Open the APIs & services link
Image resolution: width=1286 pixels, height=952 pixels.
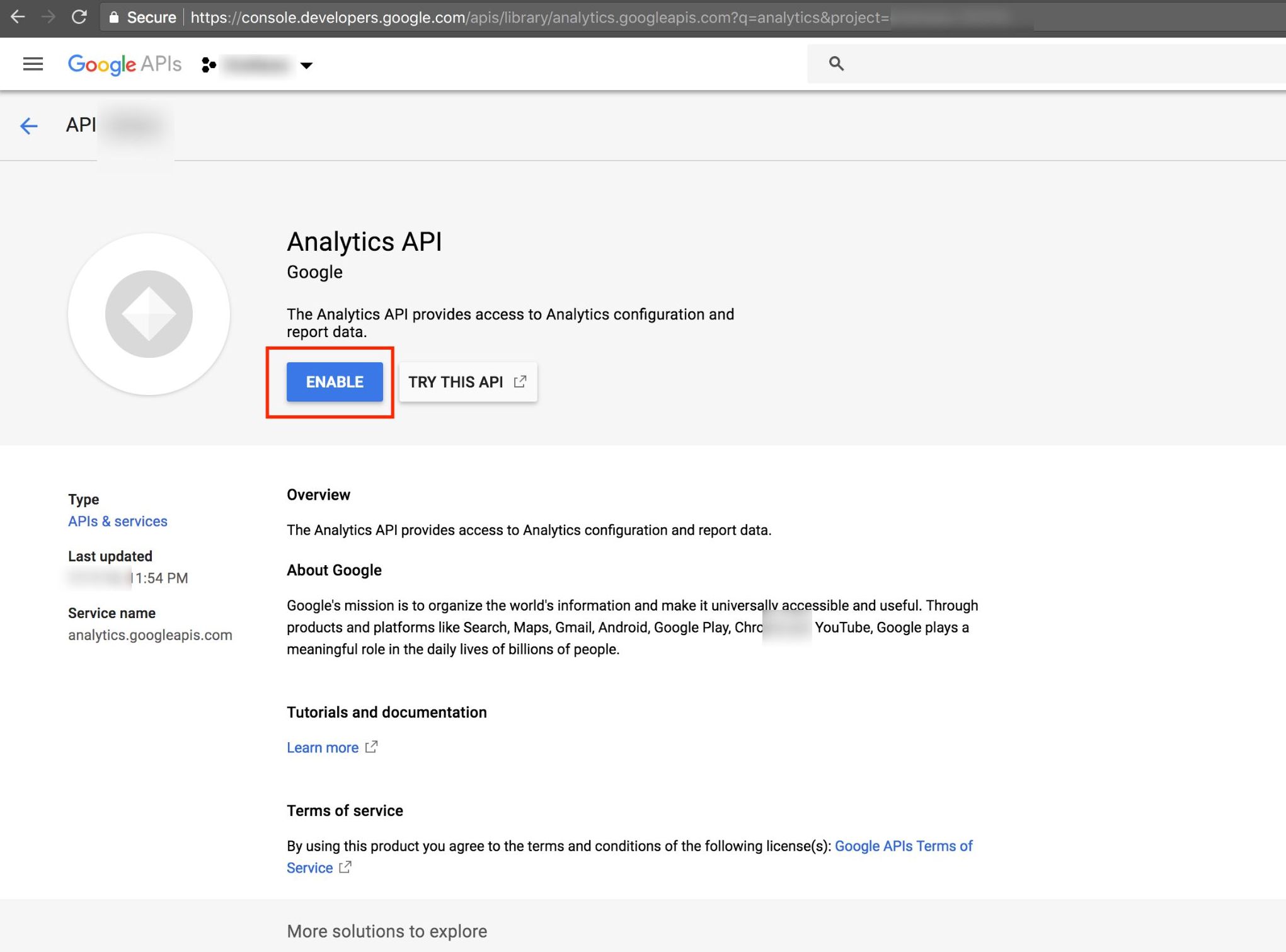(118, 522)
